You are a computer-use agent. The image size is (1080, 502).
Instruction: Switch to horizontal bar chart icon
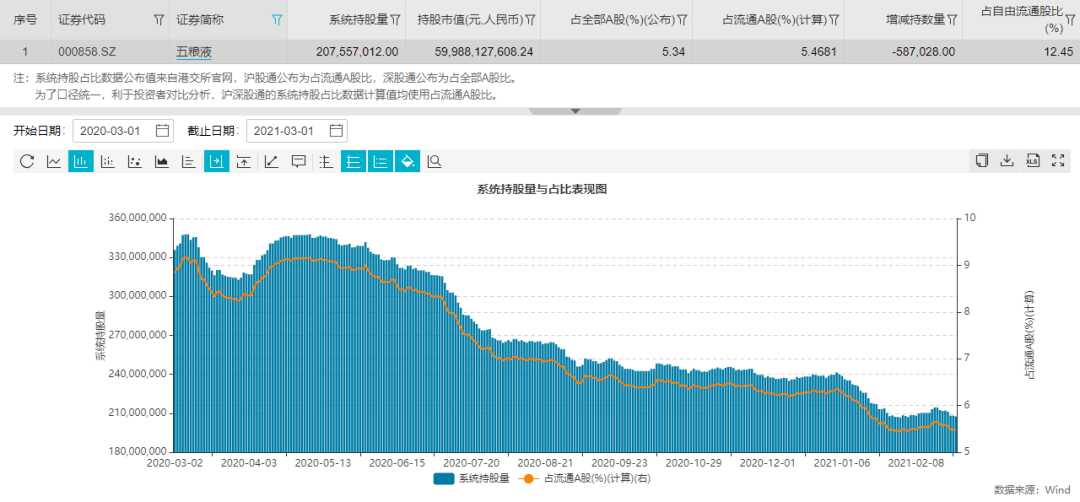(188, 161)
